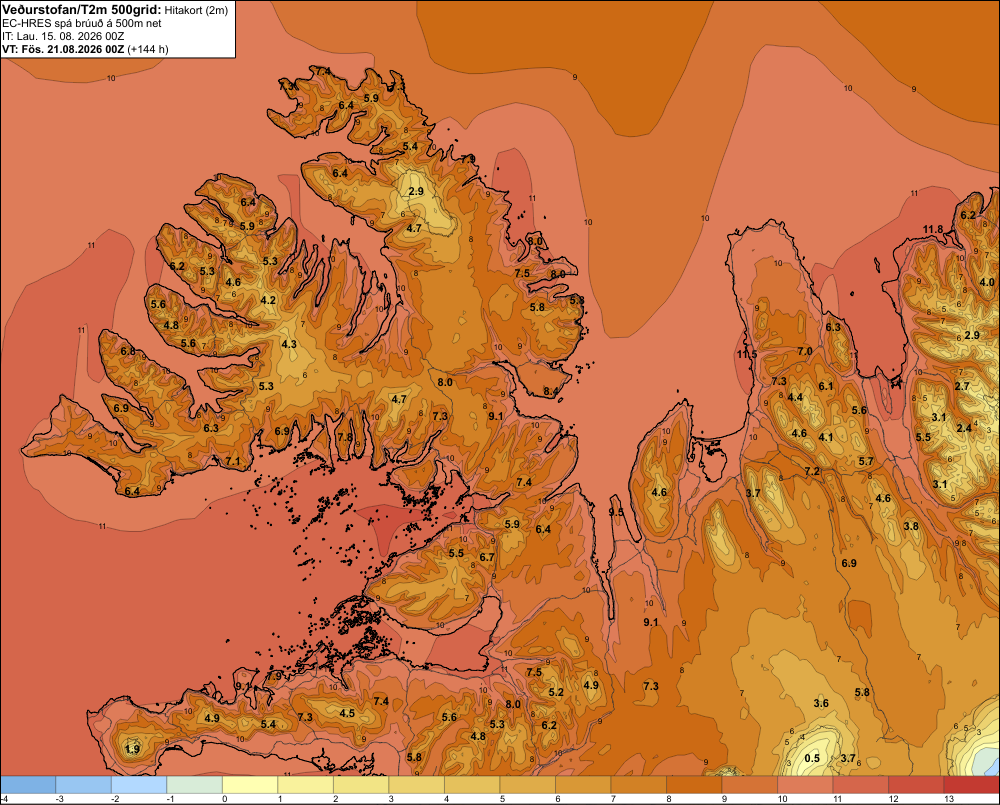Click the blue legend swatch between -4 and -3
This screenshot has height=805, width=1000.
pos(28,785)
